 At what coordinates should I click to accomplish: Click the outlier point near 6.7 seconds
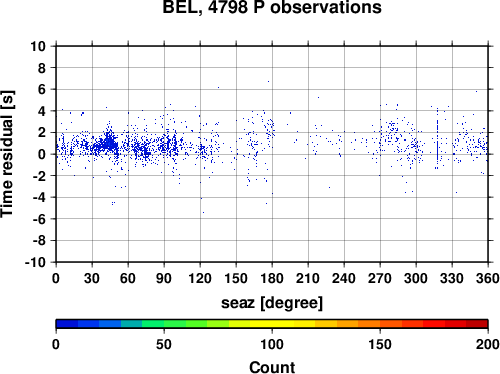tap(268, 81)
